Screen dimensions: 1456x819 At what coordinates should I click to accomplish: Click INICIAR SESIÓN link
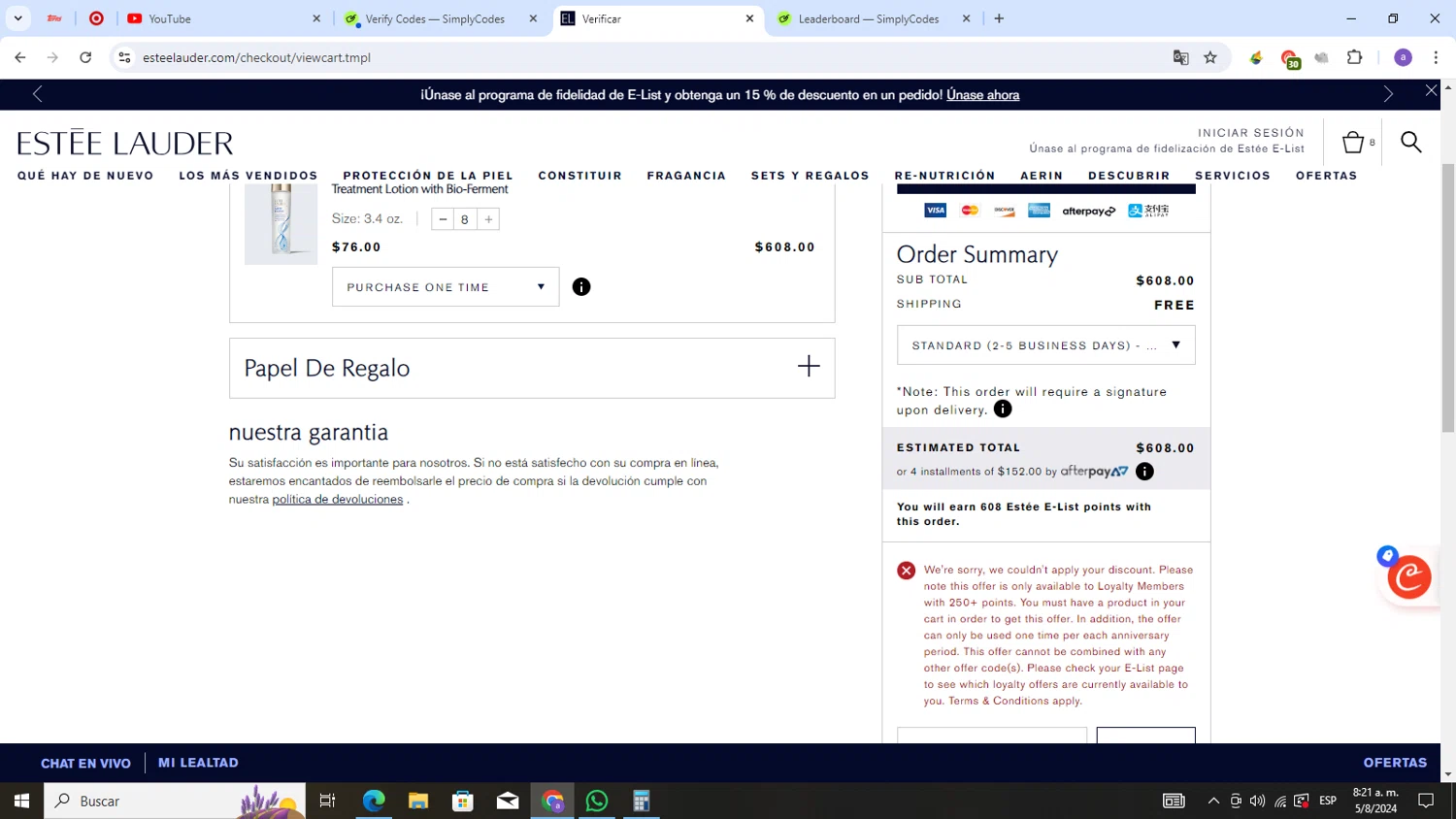[1251, 133]
